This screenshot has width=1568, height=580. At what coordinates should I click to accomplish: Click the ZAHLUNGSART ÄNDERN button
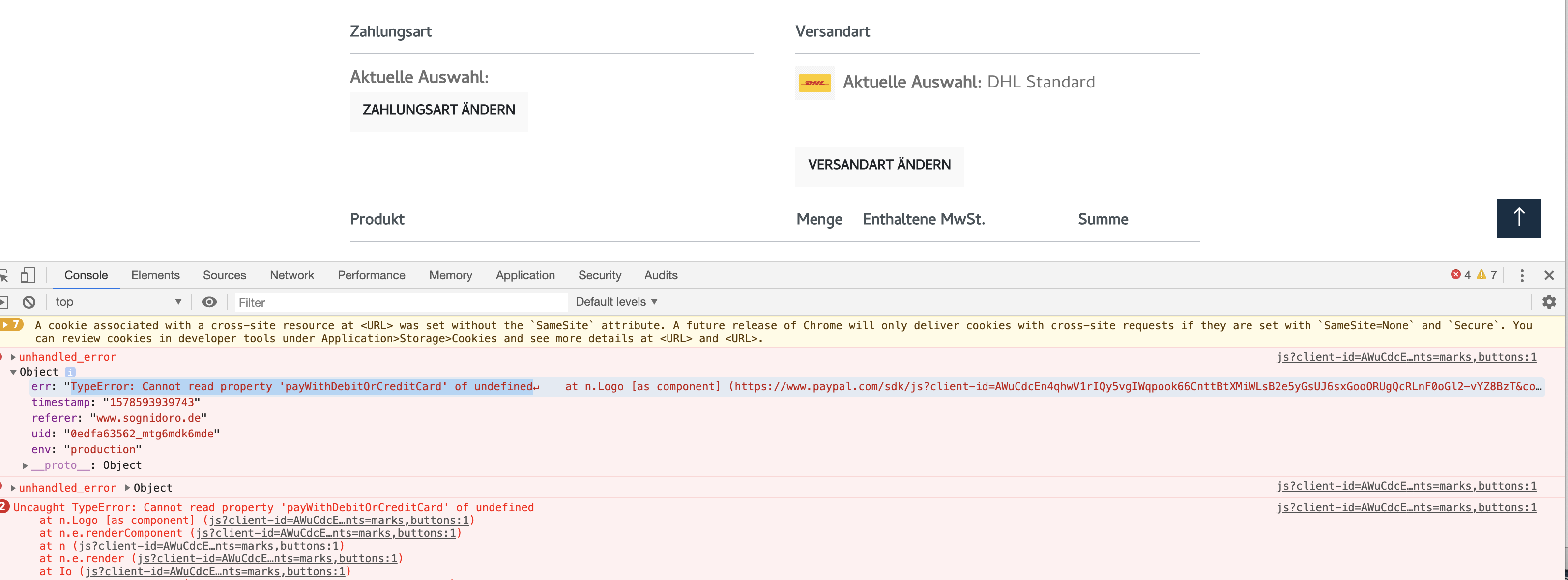tap(438, 110)
